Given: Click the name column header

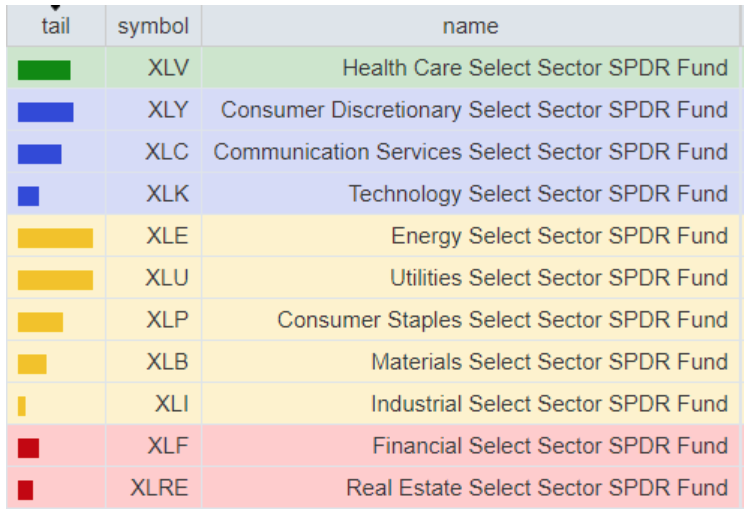Looking at the screenshot, I should (470, 27).
